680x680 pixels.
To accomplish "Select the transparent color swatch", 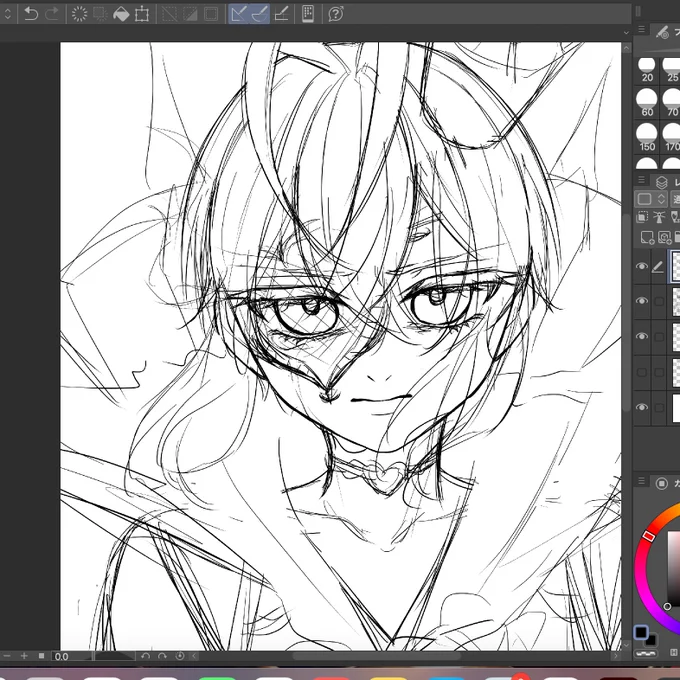I will [645, 653].
